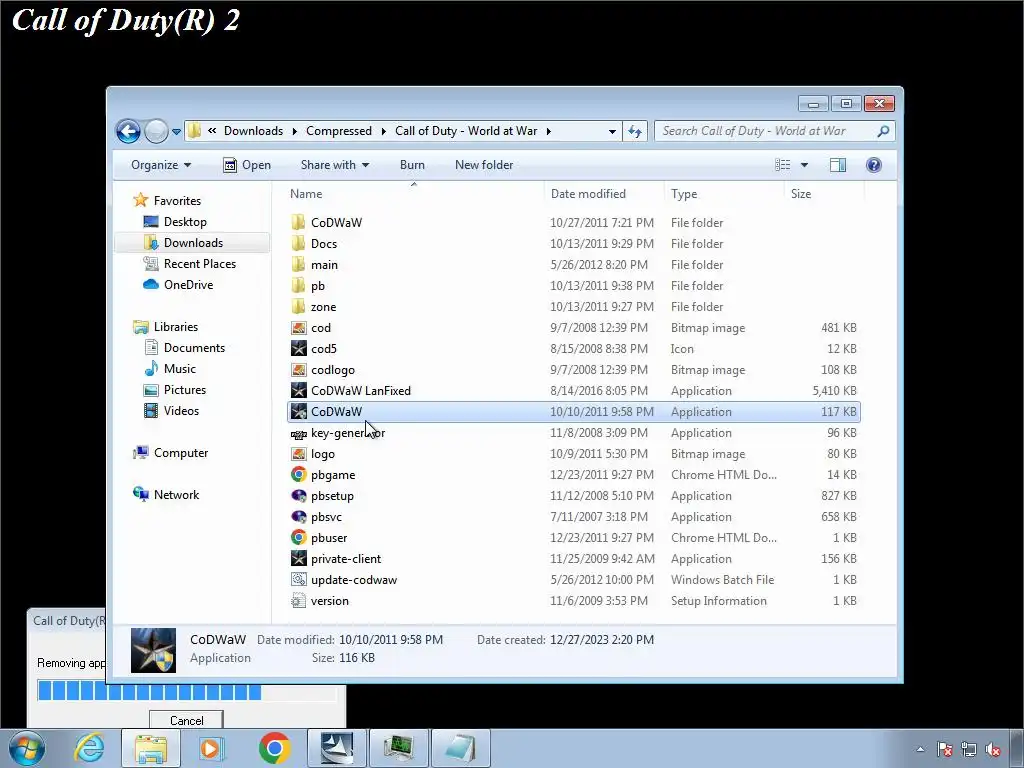Screen dimensions: 1024x768
Task: Open Windows Media Player from taskbar
Action: [x=211, y=748]
